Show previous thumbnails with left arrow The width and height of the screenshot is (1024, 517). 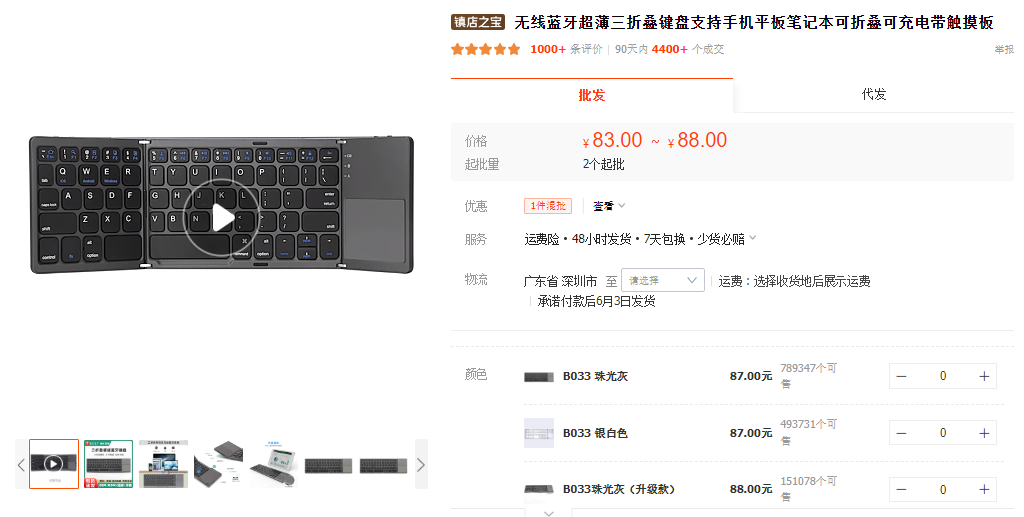coord(21,464)
